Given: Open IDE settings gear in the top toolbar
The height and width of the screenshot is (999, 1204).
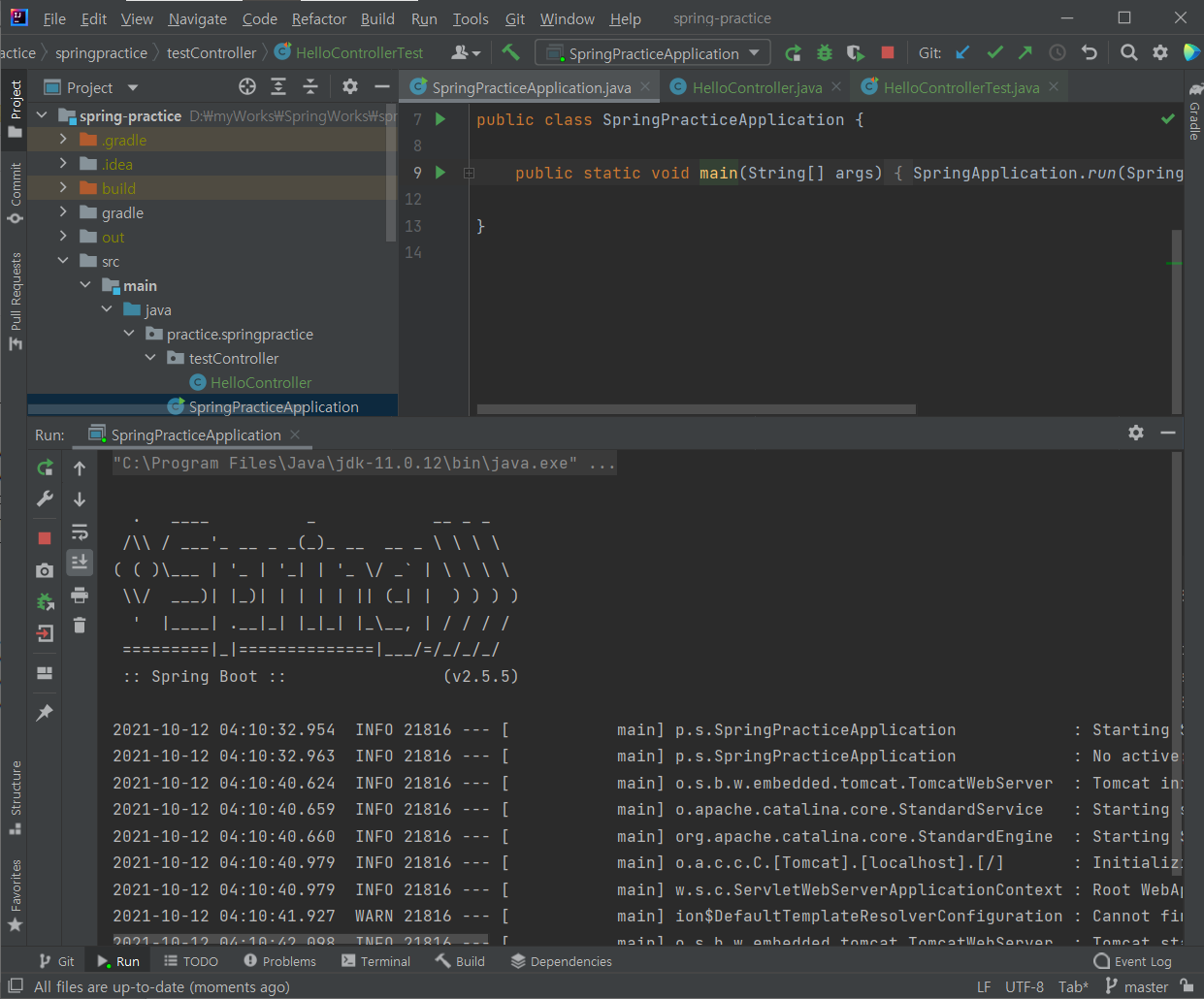Looking at the screenshot, I should pos(1160,52).
